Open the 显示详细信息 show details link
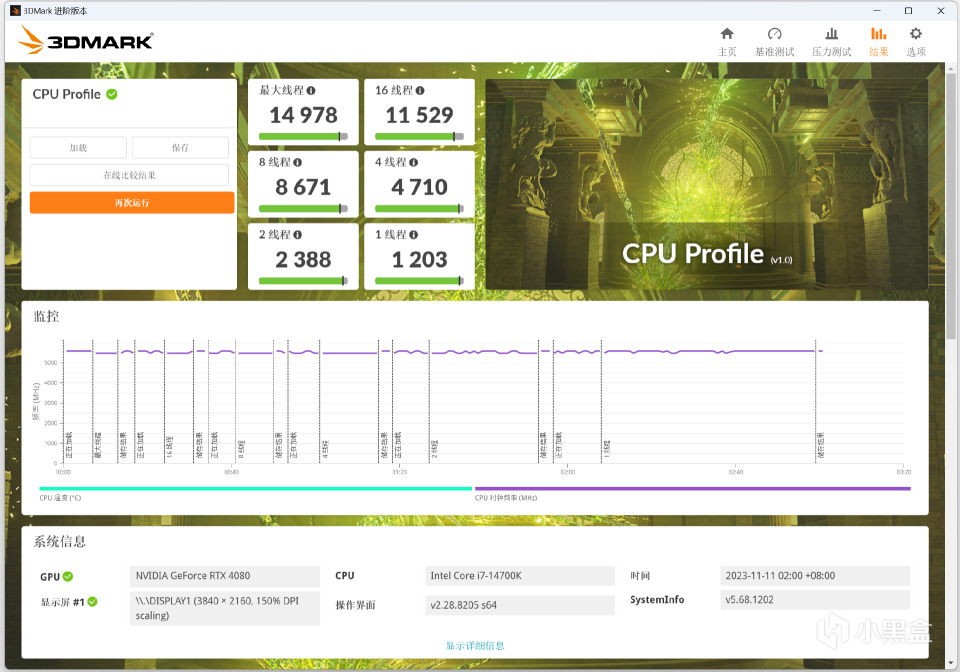Image resolution: width=960 pixels, height=672 pixels. tap(475, 646)
